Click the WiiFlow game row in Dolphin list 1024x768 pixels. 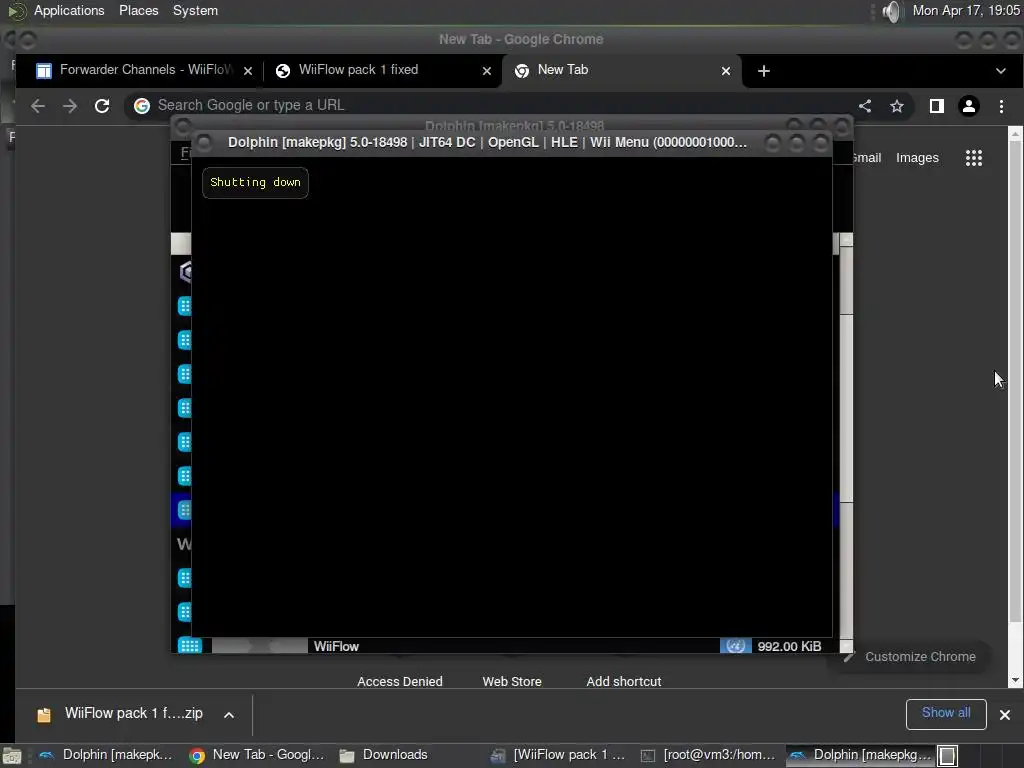pos(505,646)
